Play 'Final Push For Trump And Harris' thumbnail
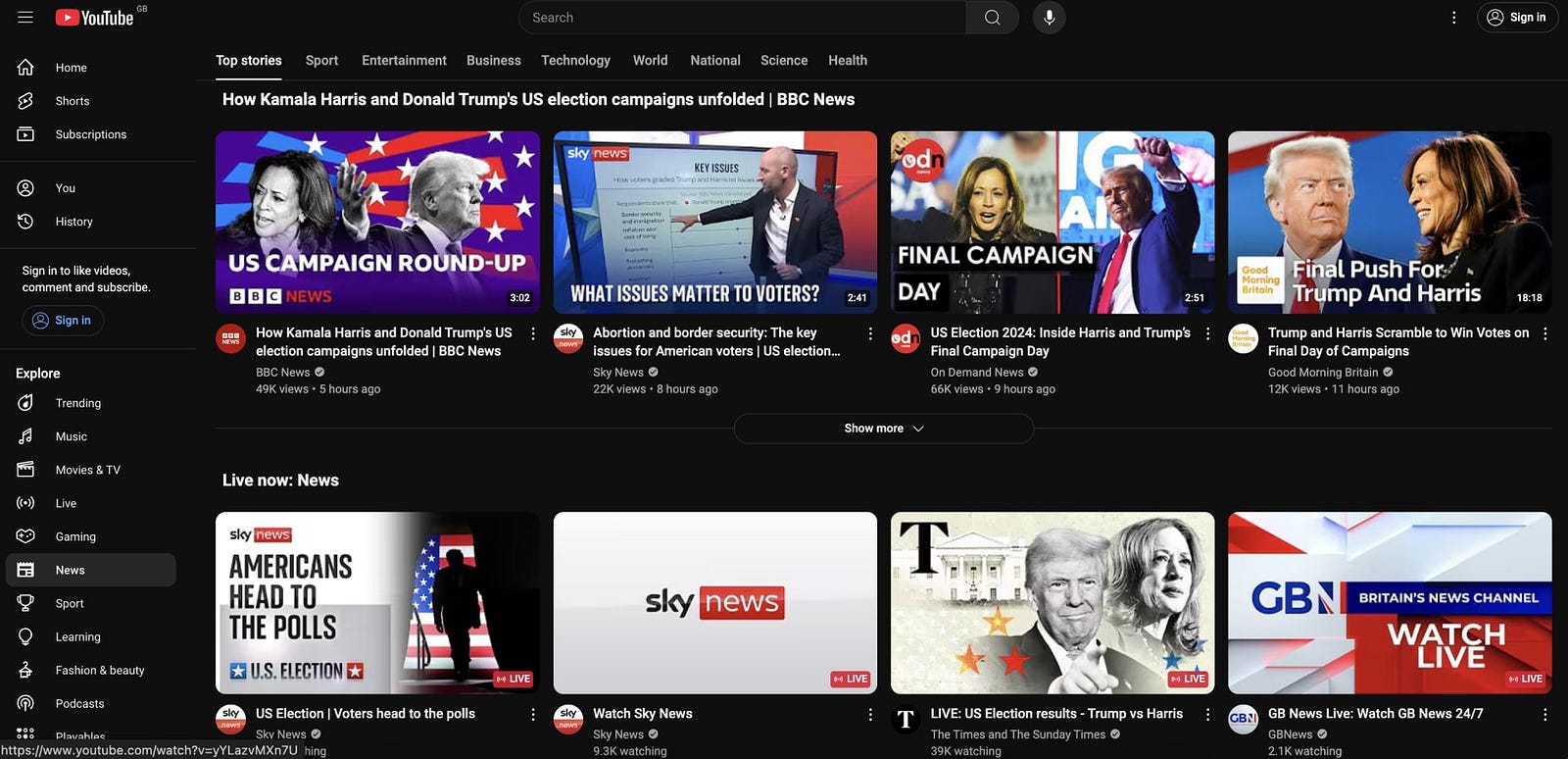This screenshot has width=1568, height=759. (1390, 223)
